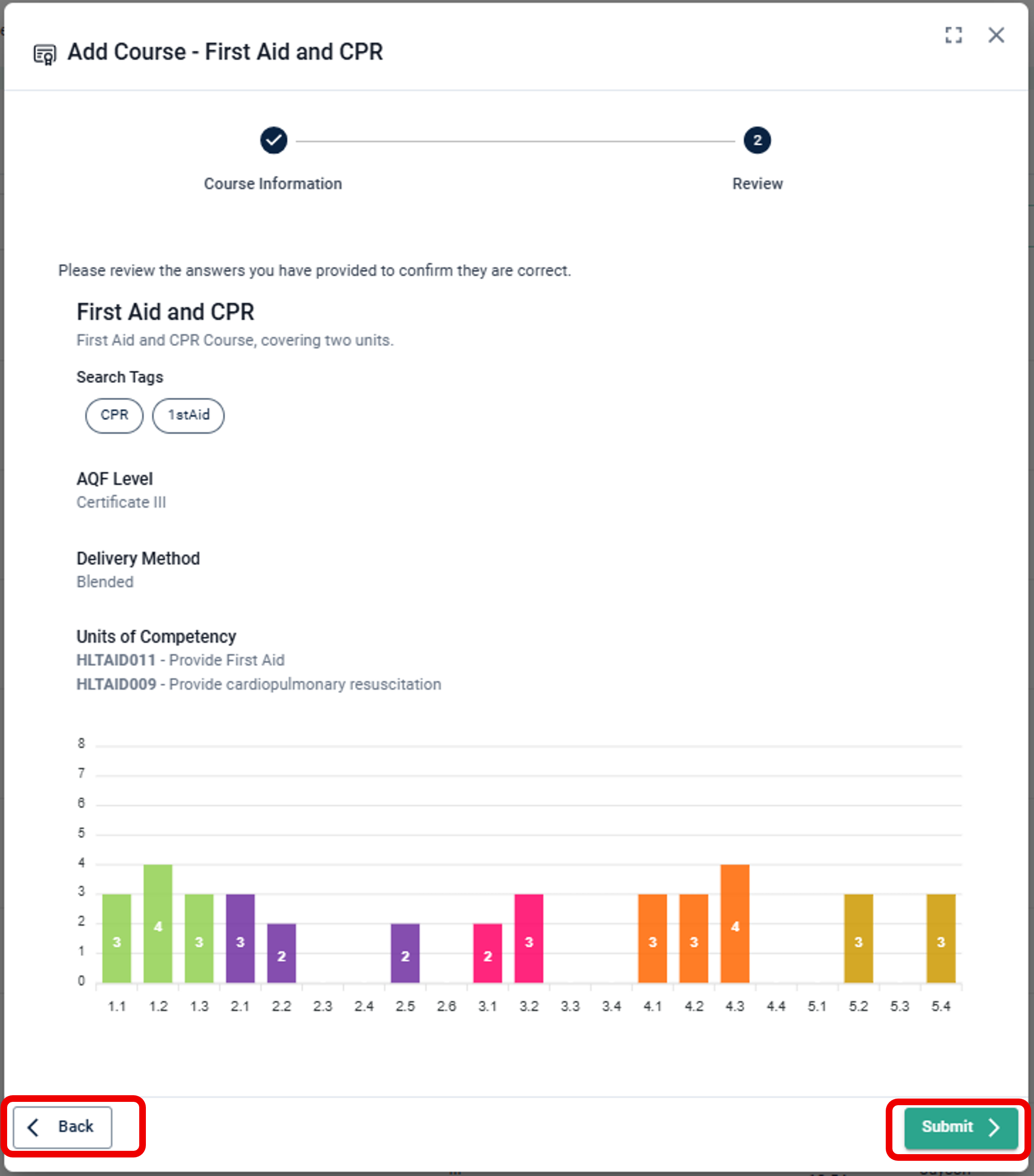Screen dimensions: 1034x1176
Task: Click the purple bar for 2.5
Action: tap(405, 953)
